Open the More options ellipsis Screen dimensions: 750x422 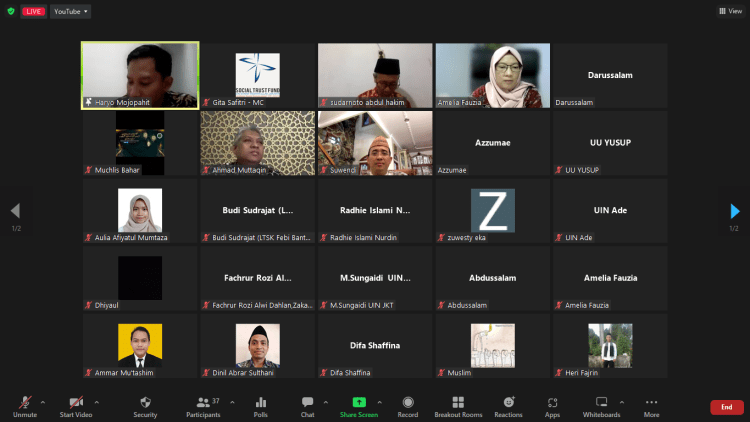tap(651, 407)
